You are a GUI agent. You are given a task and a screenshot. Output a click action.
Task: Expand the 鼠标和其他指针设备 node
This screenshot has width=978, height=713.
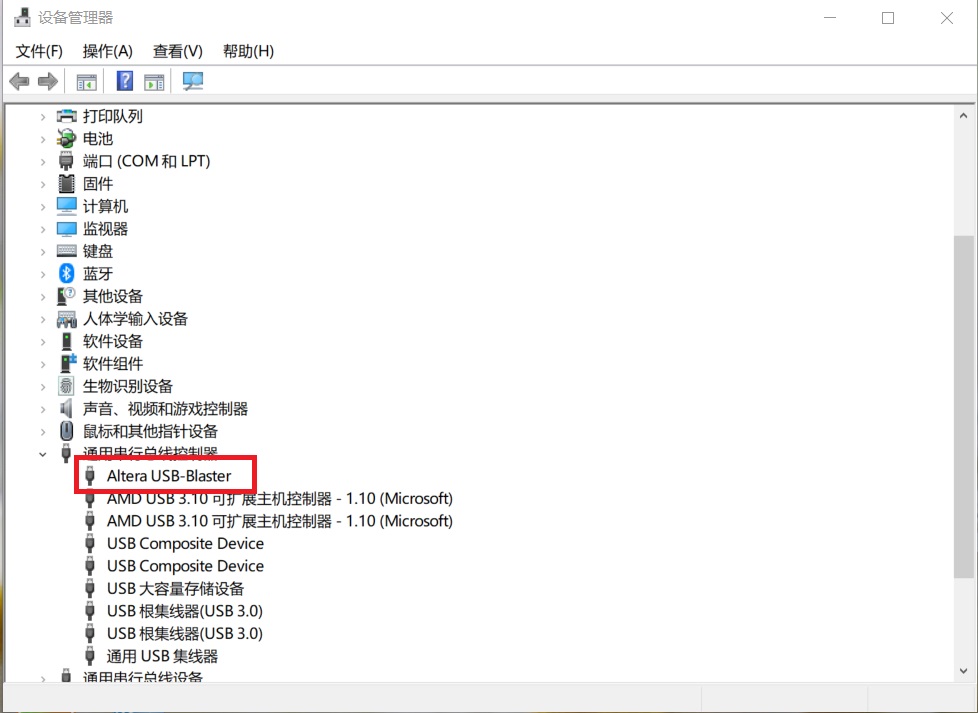point(42,432)
